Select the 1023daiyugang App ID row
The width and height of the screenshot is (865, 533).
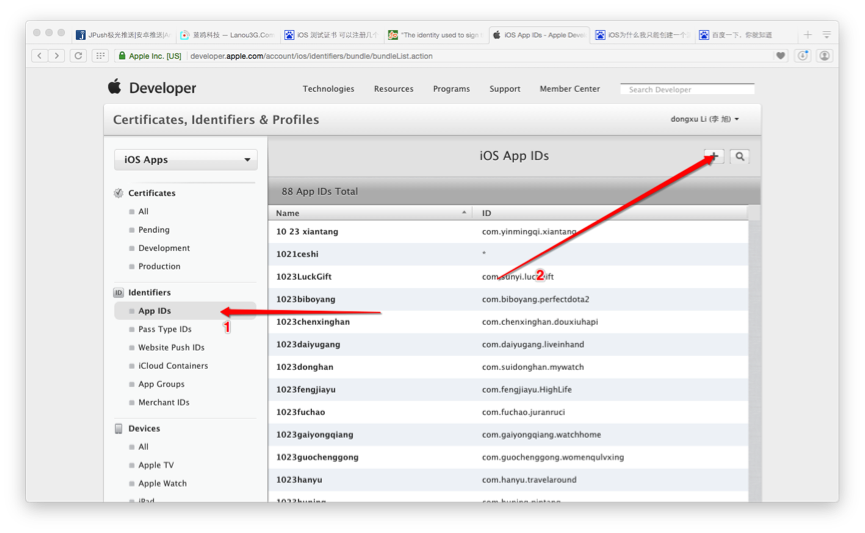click(508, 345)
